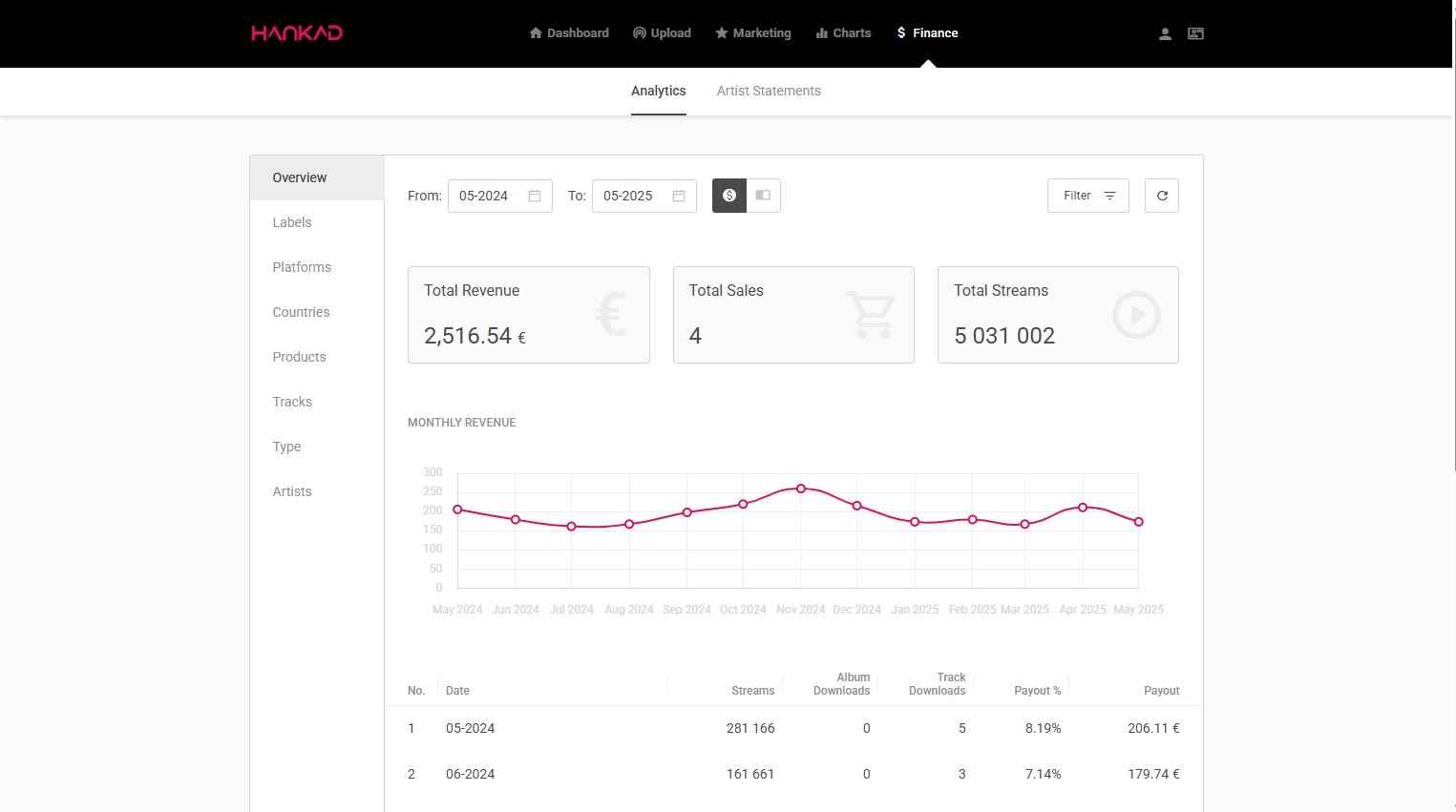The width and height of the screenshot is (1456, 812).
Task: Sort by the Track Downloads column header
Action: pyautogui.click(x=938, y=684)
